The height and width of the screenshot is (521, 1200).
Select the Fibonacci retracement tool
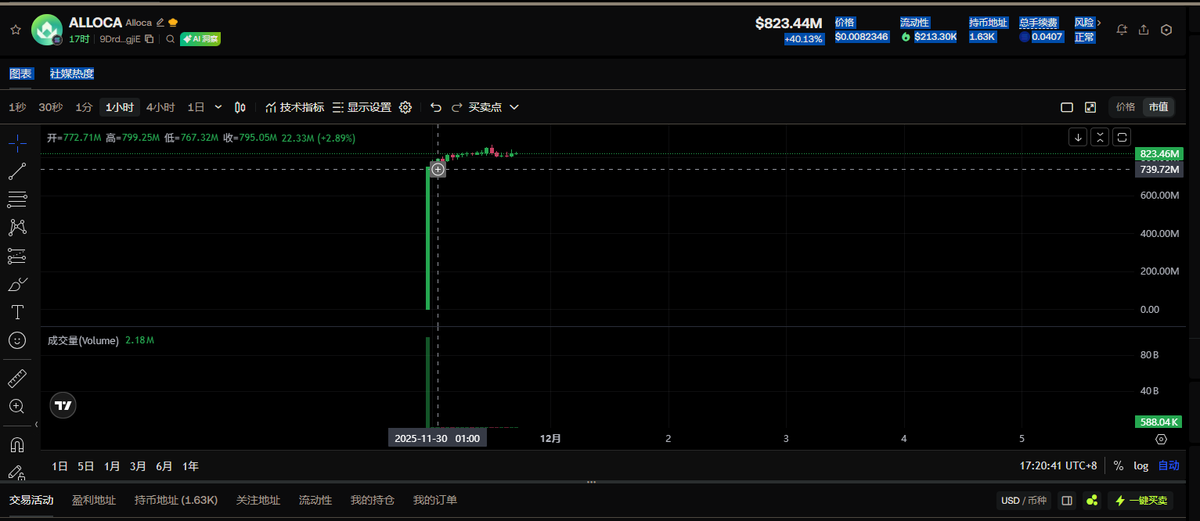[x=17, y=200]
